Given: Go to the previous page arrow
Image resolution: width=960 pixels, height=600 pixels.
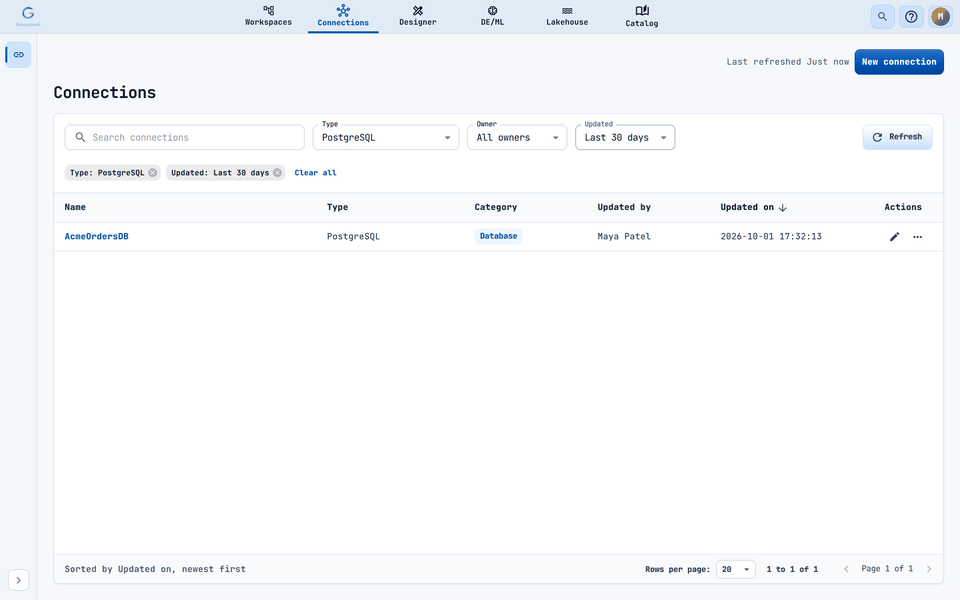Looking at the screenshot, I should pyautogui.click(x=846, y=569).
